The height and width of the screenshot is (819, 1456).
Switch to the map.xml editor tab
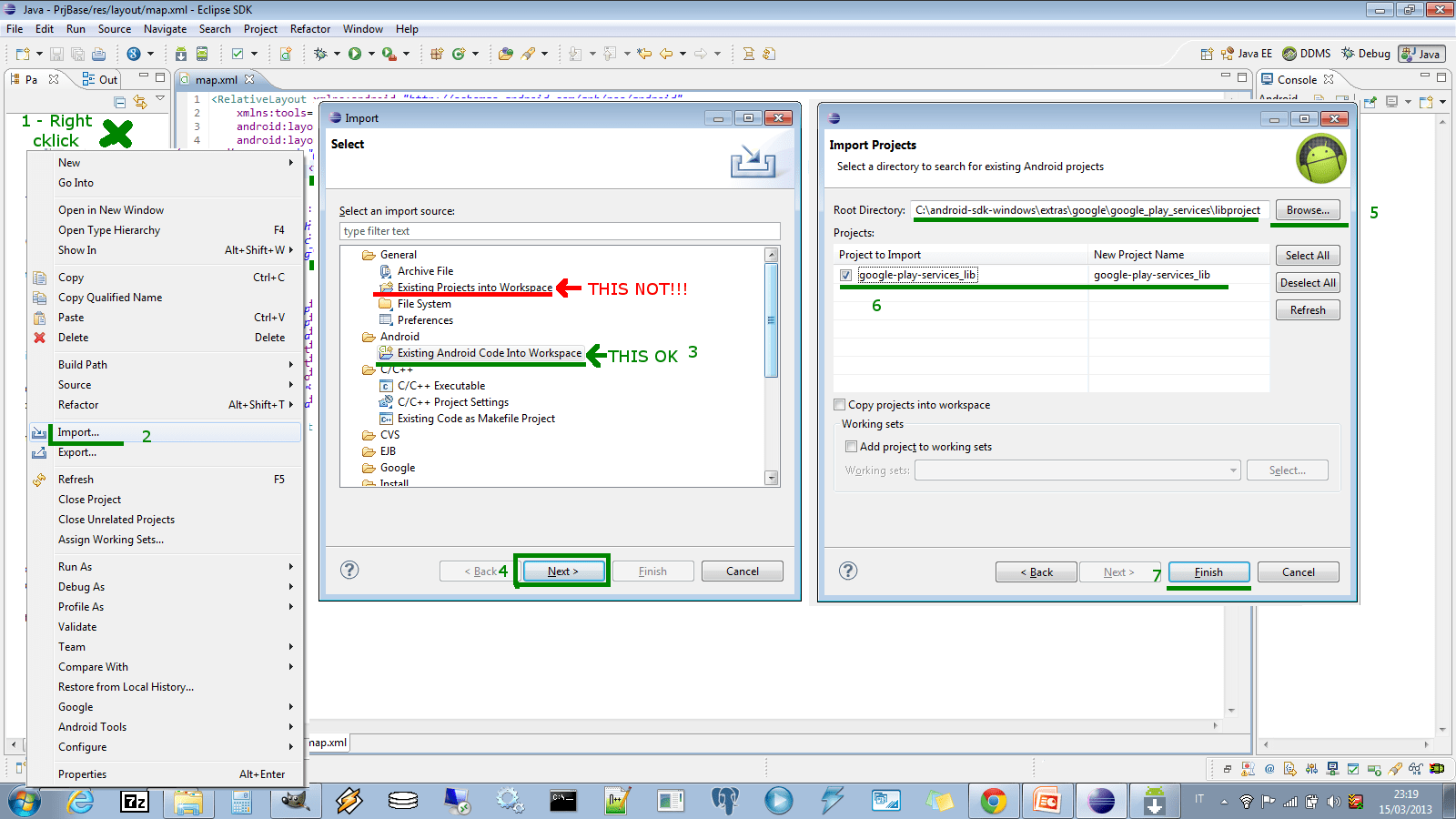pyautogui.click(x=217, y=80)
